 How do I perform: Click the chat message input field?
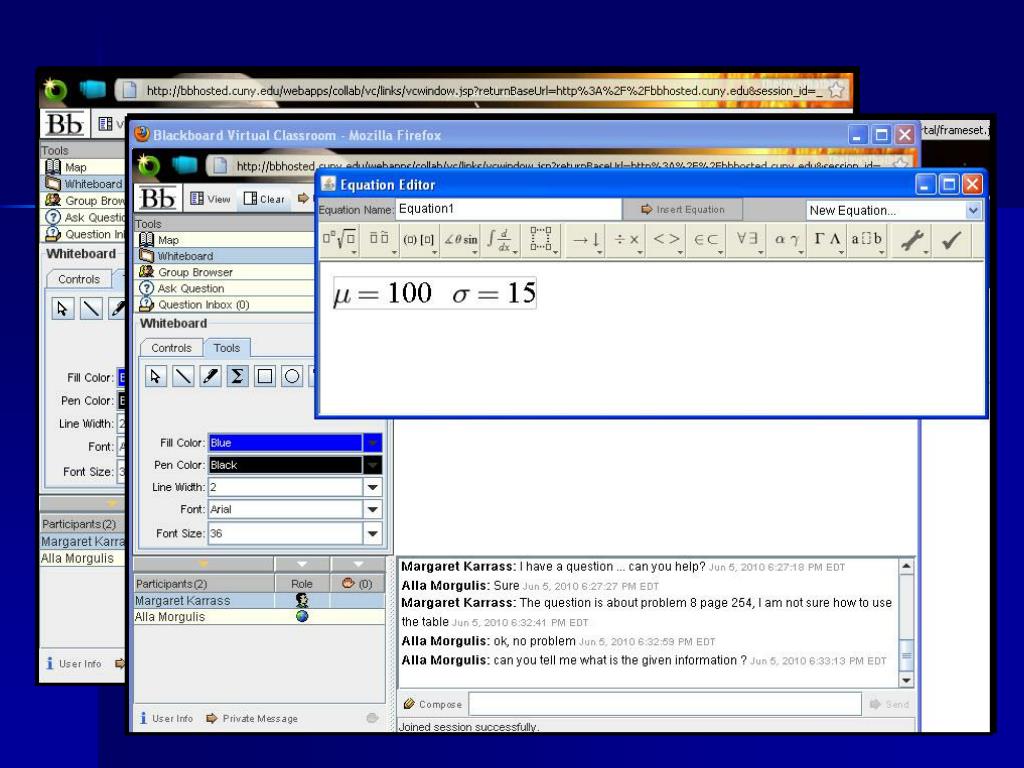[x=665, y=704]
